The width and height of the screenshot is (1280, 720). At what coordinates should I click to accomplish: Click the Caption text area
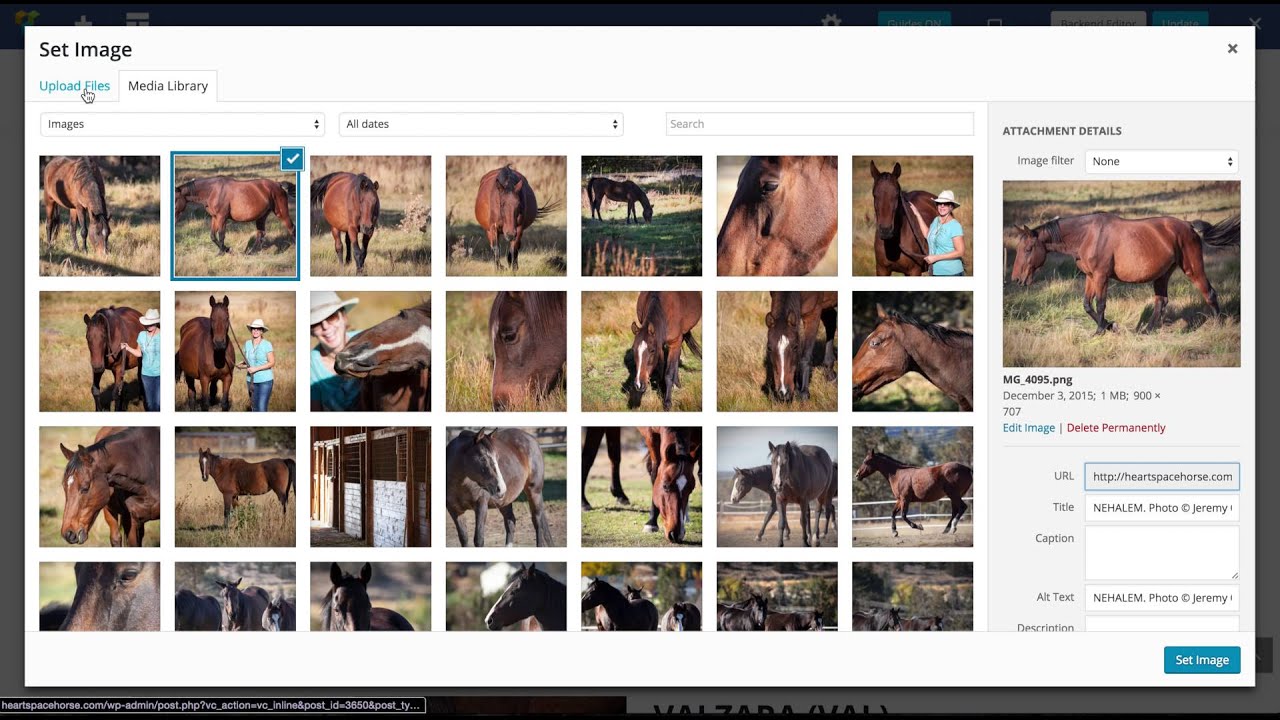[x=1162, y=553]
